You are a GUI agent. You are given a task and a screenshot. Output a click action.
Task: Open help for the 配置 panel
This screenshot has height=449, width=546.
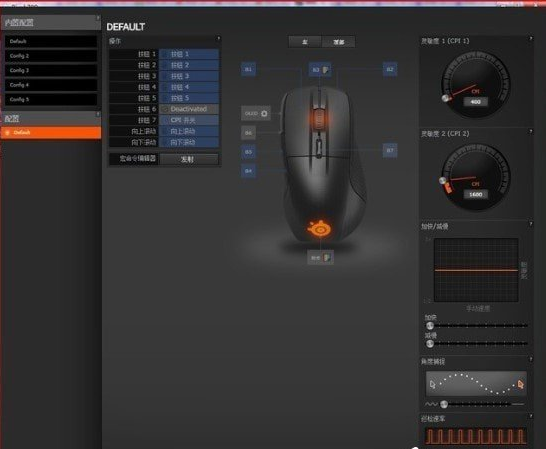point(98,114)
